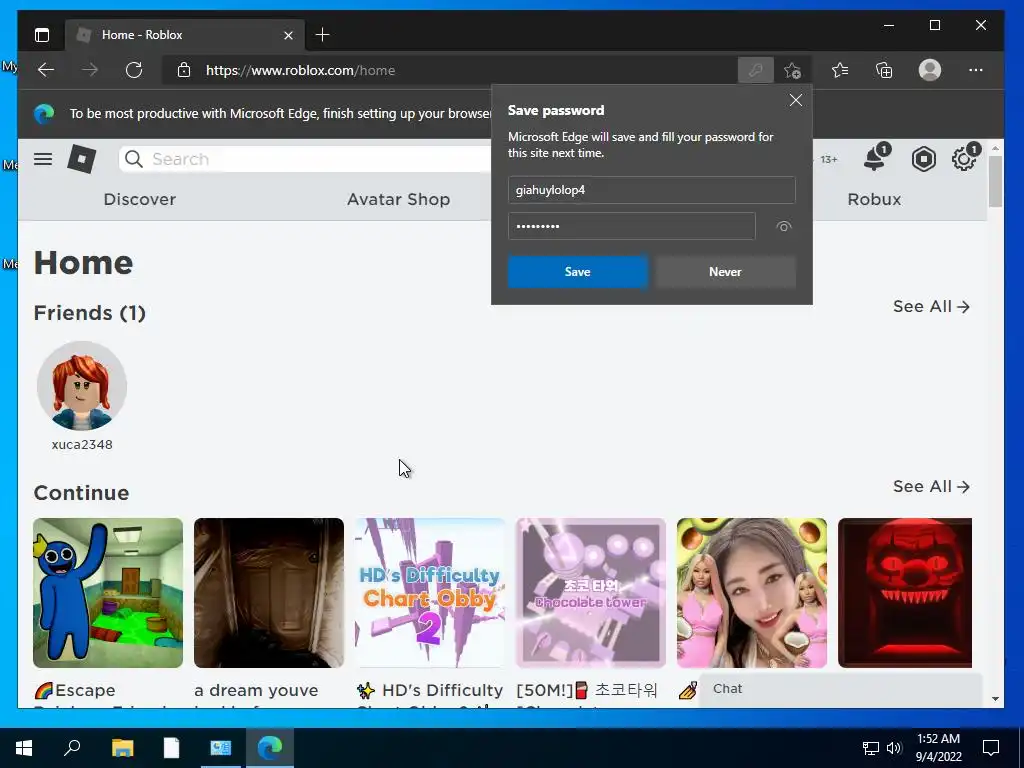The width and height of the screenshot is (1024, 768).
Task: Open the game thumbnail with pink-dressed woman
Action: (x=752, y=593)
